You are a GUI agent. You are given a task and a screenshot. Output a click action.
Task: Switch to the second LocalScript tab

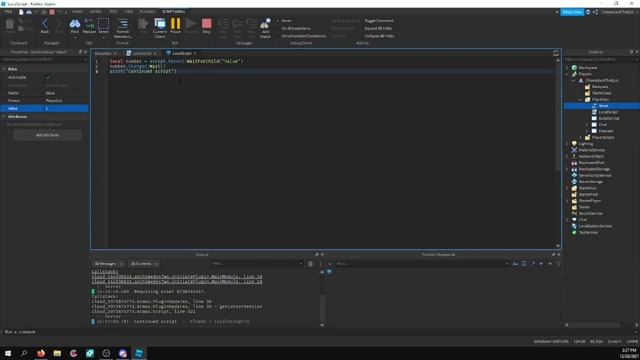point(142,53)
